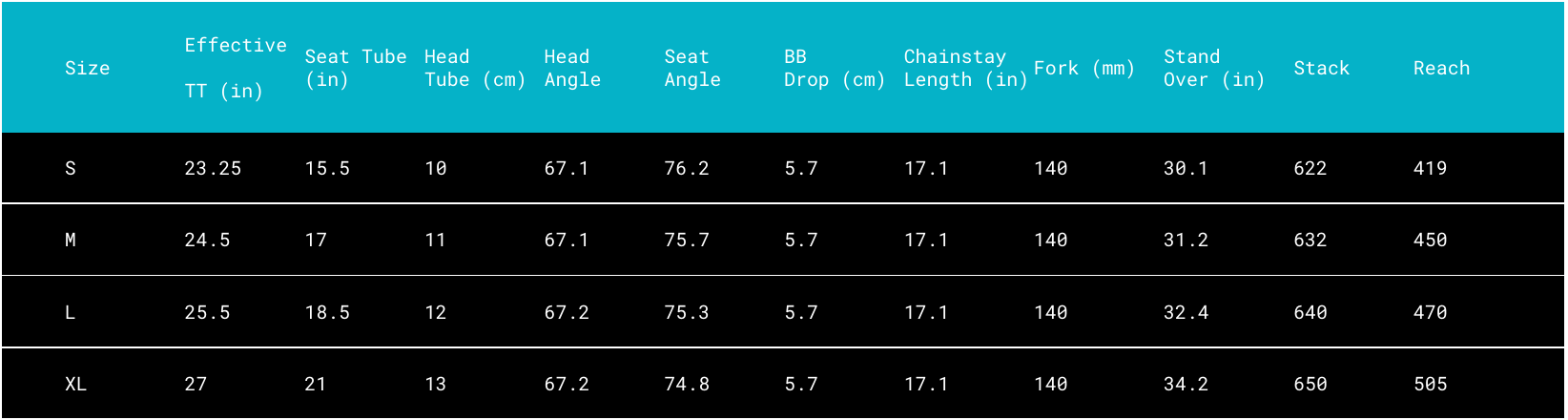
Task: Click the 450 reach value
Action: click(1430, 240)
